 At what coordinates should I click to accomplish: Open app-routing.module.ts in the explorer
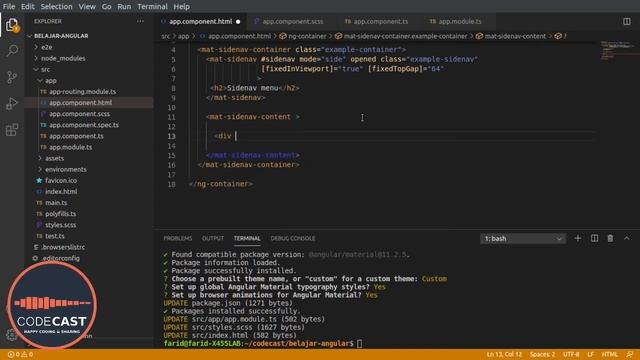coord(82,92)
